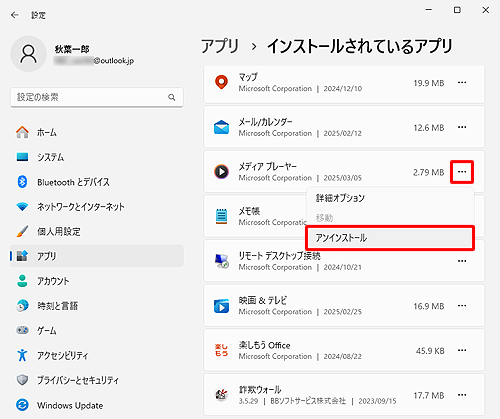This screenshot has width=500, height=419.
Task: Click the メール/カレンダー app icon
Action: point(221,127)
